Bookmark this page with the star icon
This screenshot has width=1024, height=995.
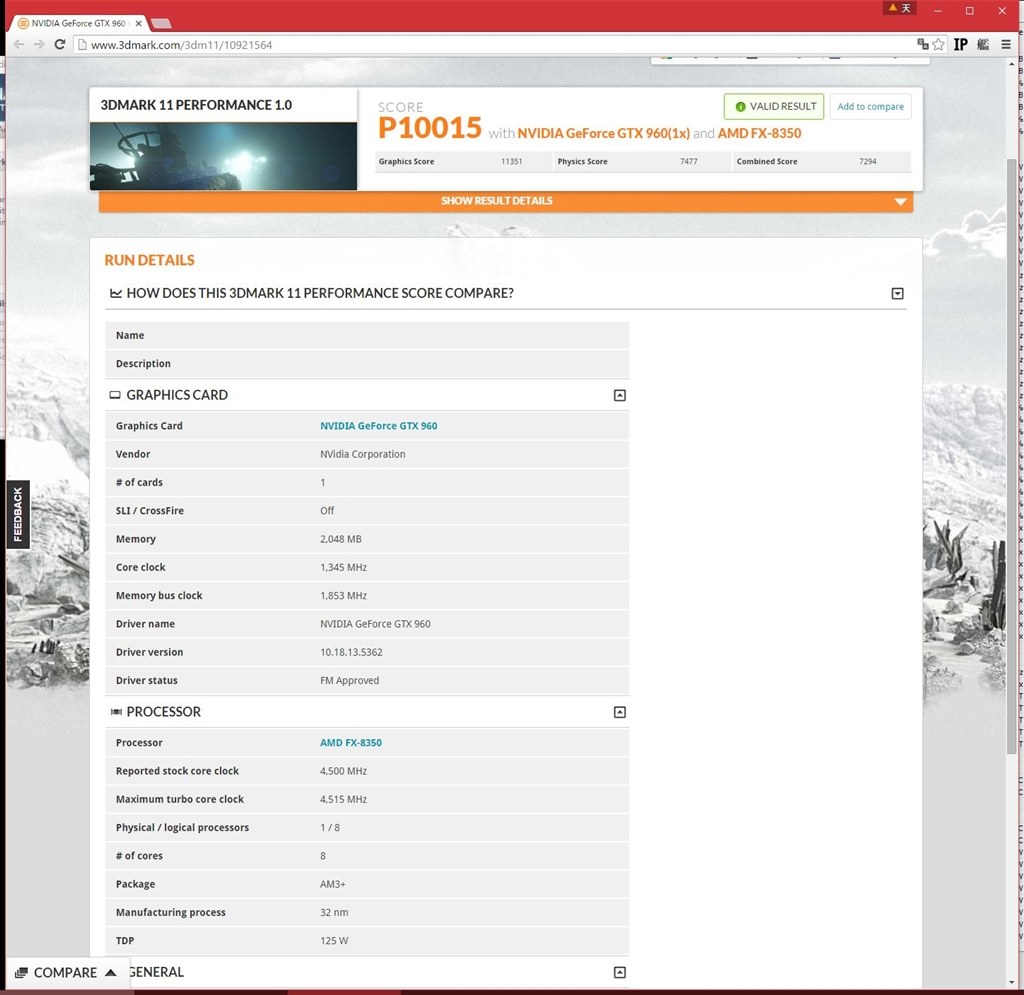938,44
